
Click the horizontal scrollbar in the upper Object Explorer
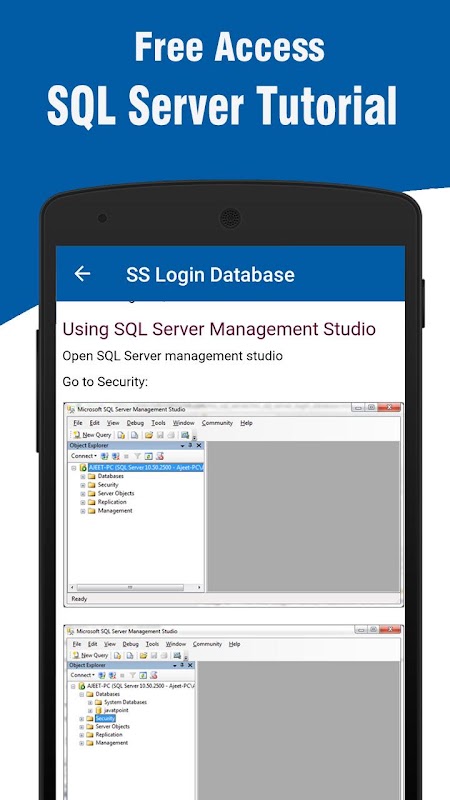pos(130,588)
